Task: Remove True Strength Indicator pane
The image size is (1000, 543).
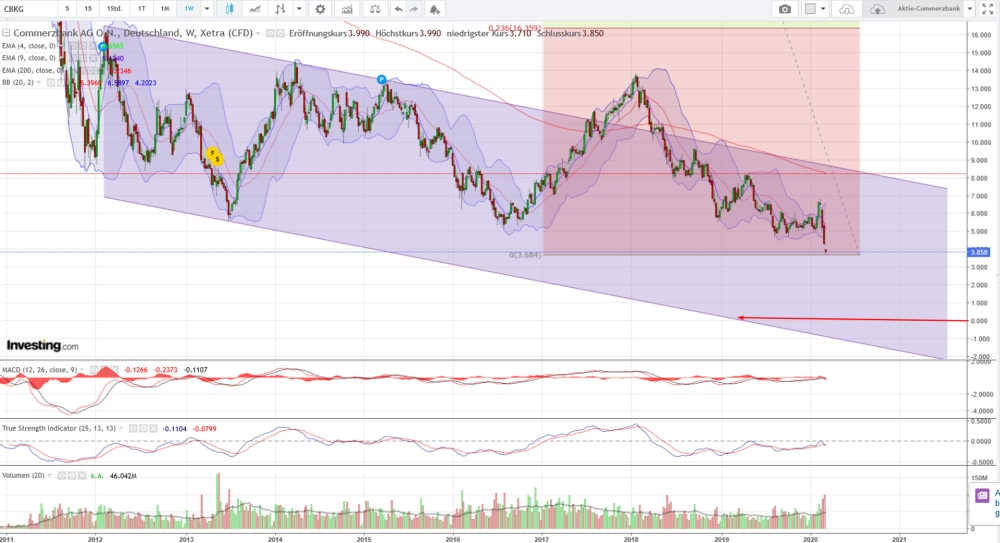Action: pos(153,428)
